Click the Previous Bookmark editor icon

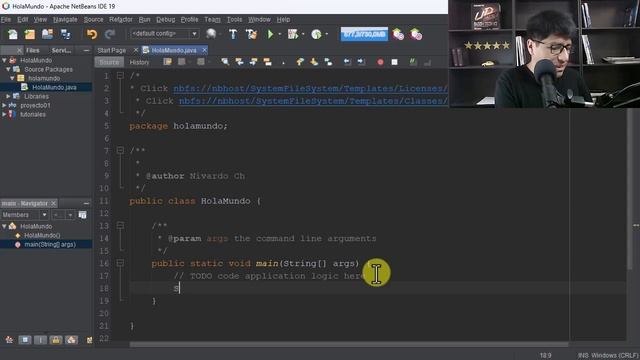click(x=300, y=62)
